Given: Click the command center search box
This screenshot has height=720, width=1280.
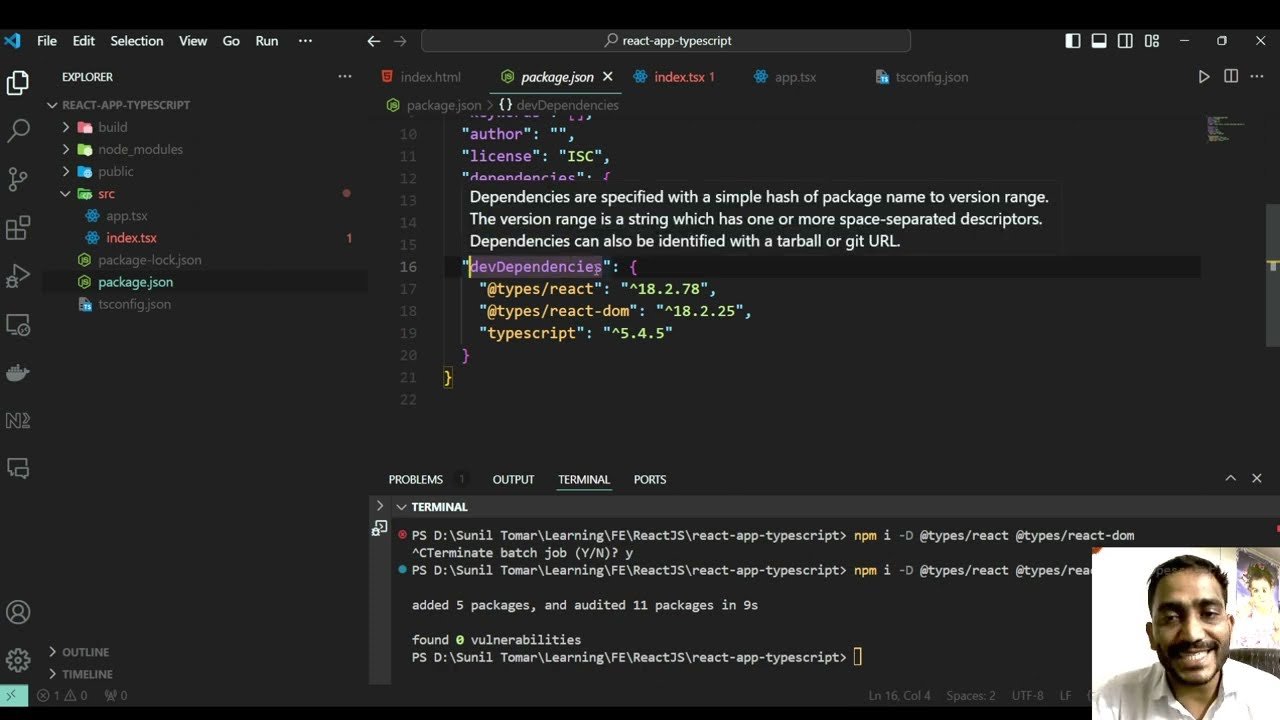Looking at the screenshot, I should 666,41.
